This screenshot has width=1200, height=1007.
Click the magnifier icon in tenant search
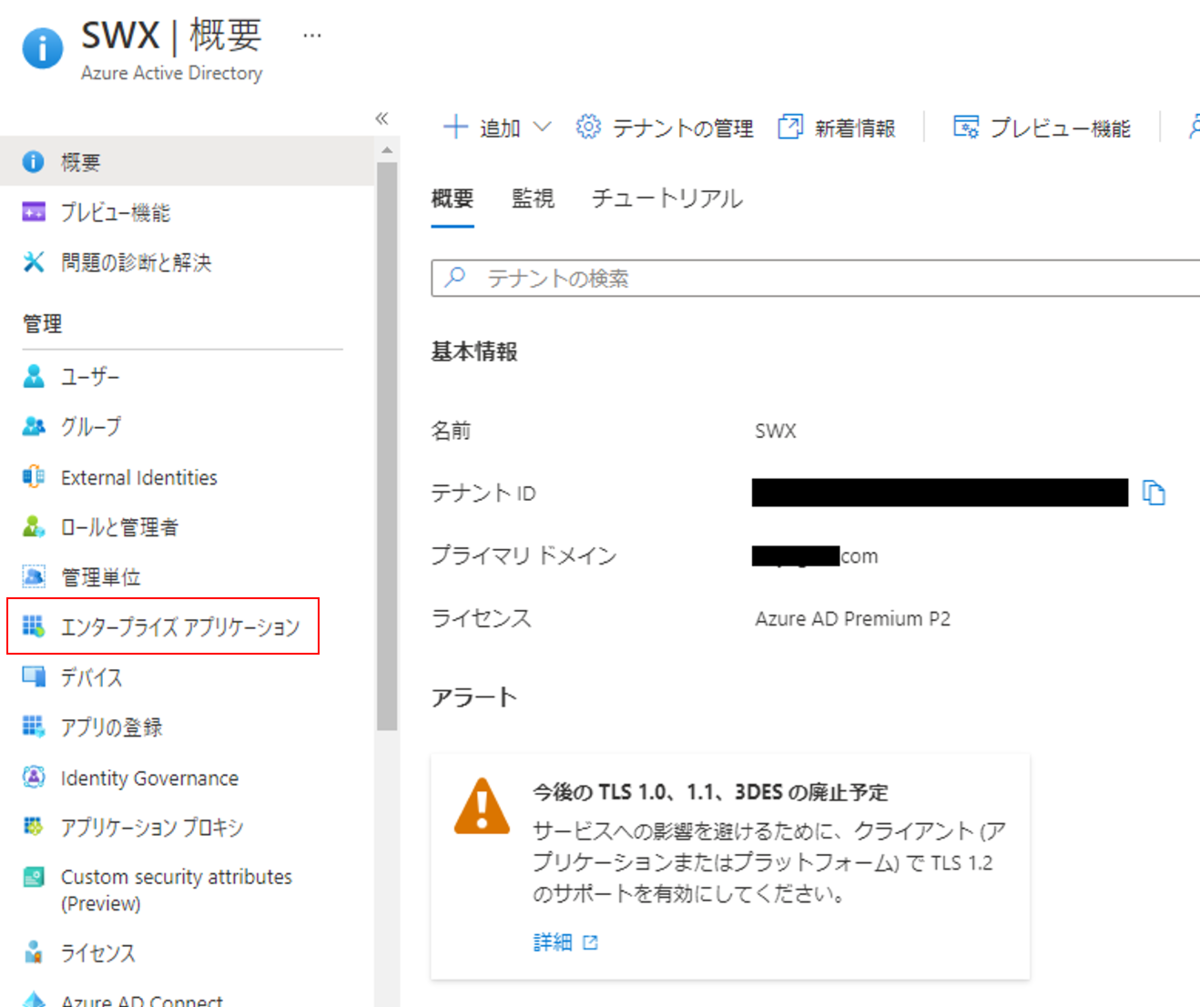tap(455, 278)
